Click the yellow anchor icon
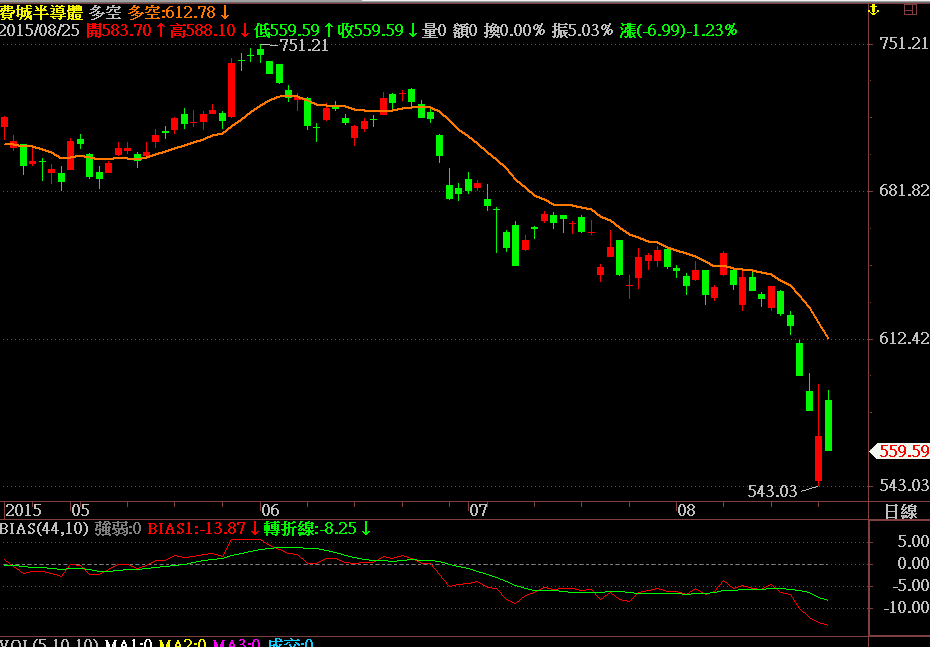 873,9
